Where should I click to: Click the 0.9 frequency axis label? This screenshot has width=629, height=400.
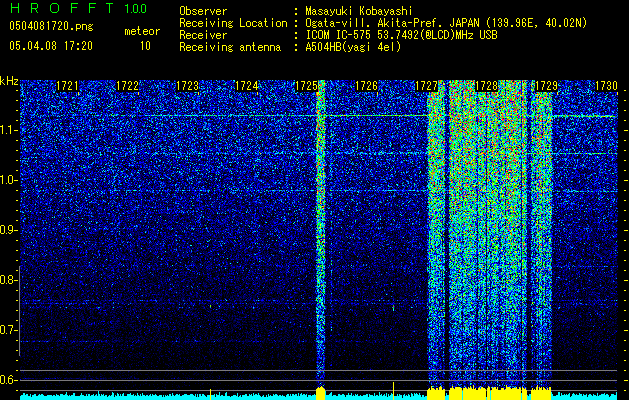(x=8, y=230)
